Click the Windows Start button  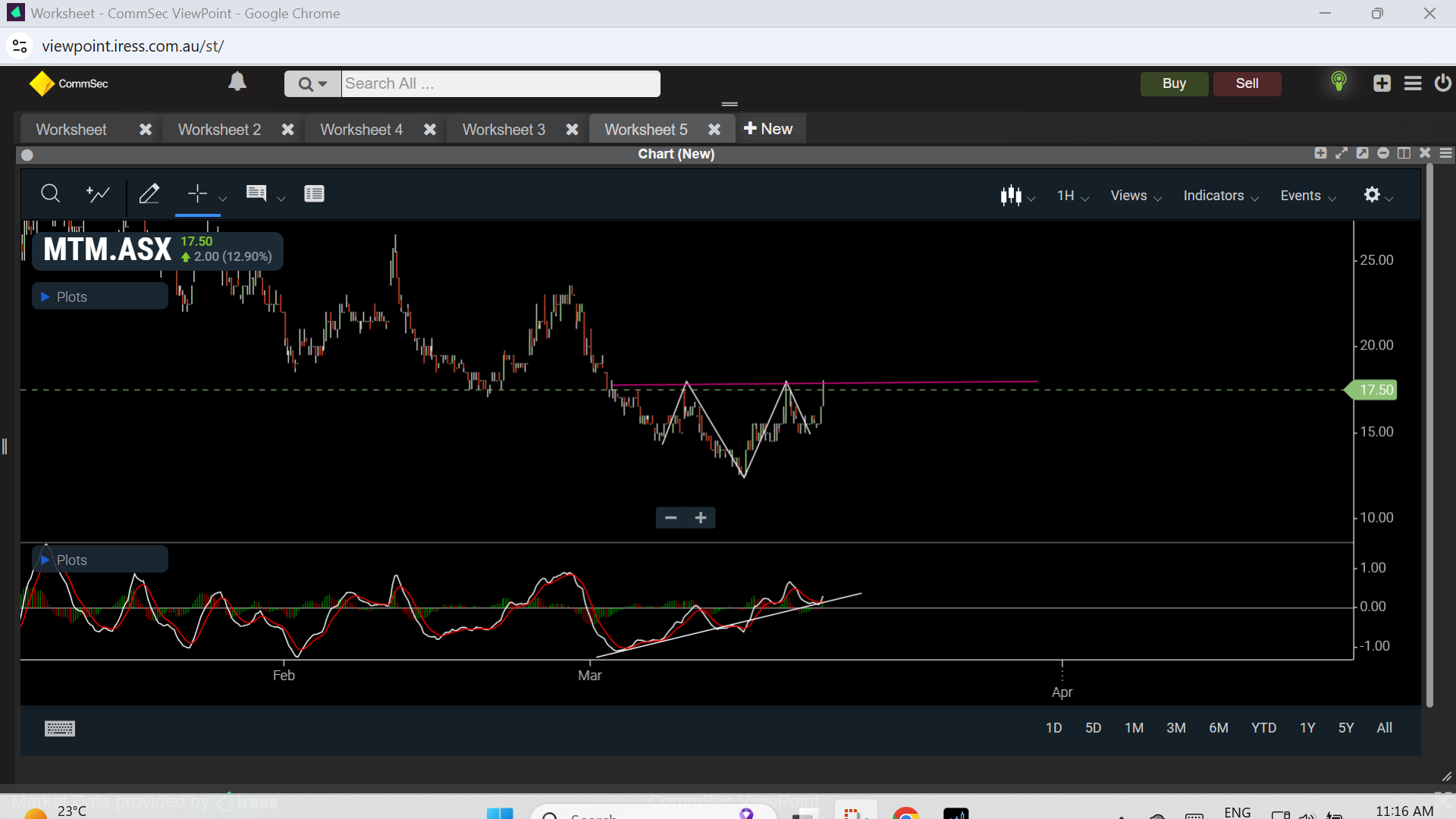point(500,814)
